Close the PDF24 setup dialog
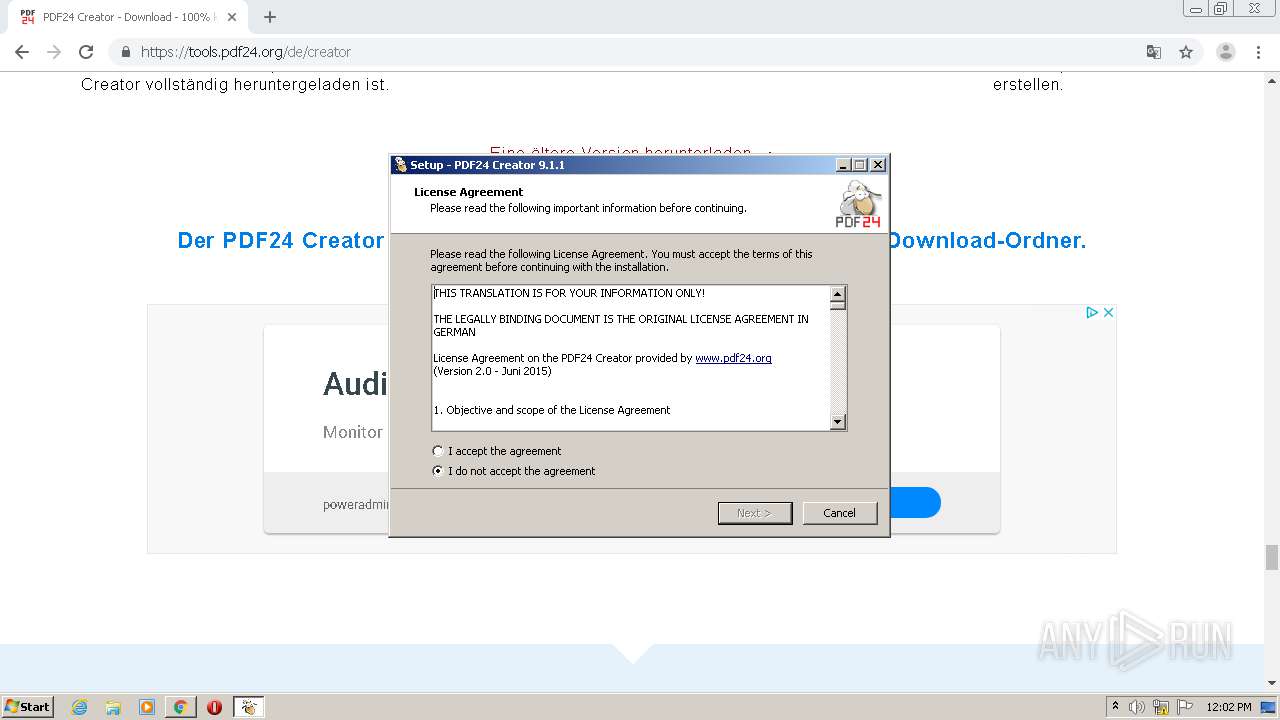The width and height of the screenshot is (1280, 720). pyautogui.click(x=877, y=165)
